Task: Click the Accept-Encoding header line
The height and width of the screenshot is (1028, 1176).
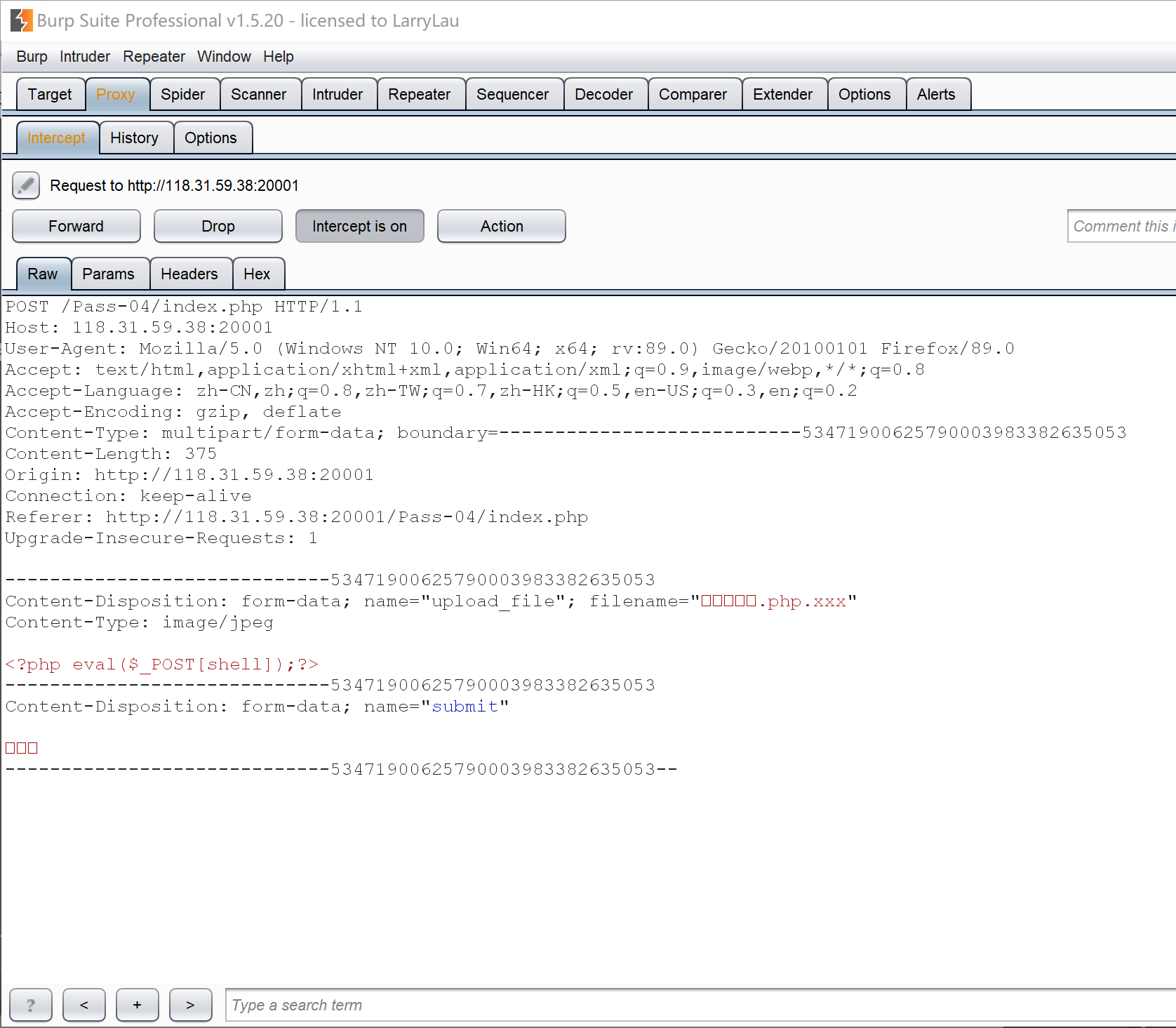Action: tap(173, 412)
